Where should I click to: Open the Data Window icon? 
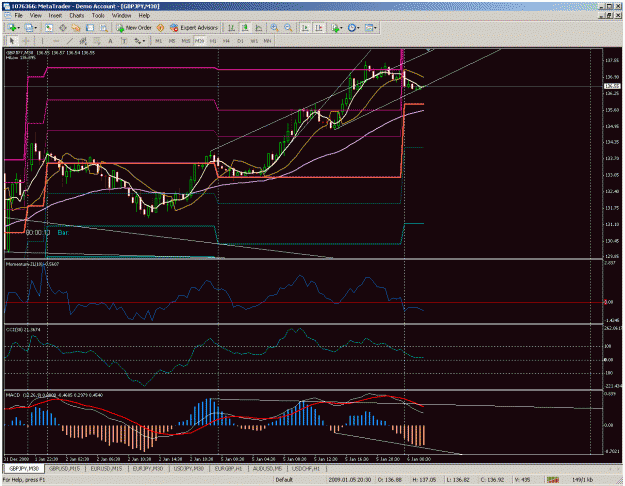tap(63, 28)
